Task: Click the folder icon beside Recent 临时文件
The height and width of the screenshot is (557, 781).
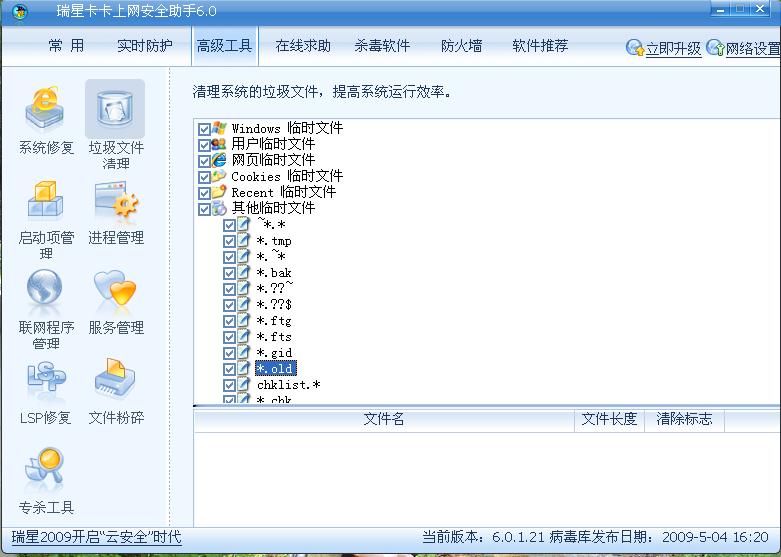Action: (x=219, y=192)
